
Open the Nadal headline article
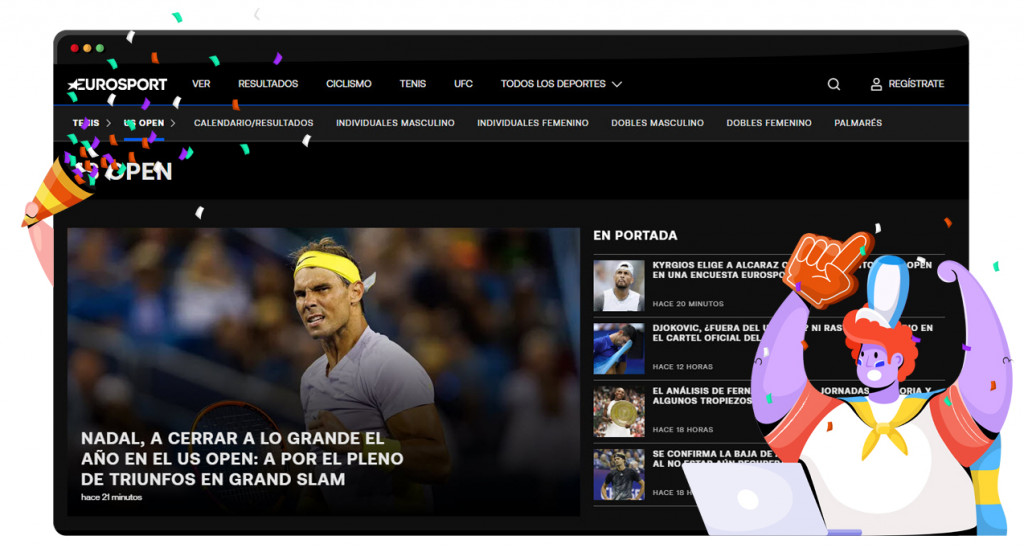(242, 459)
